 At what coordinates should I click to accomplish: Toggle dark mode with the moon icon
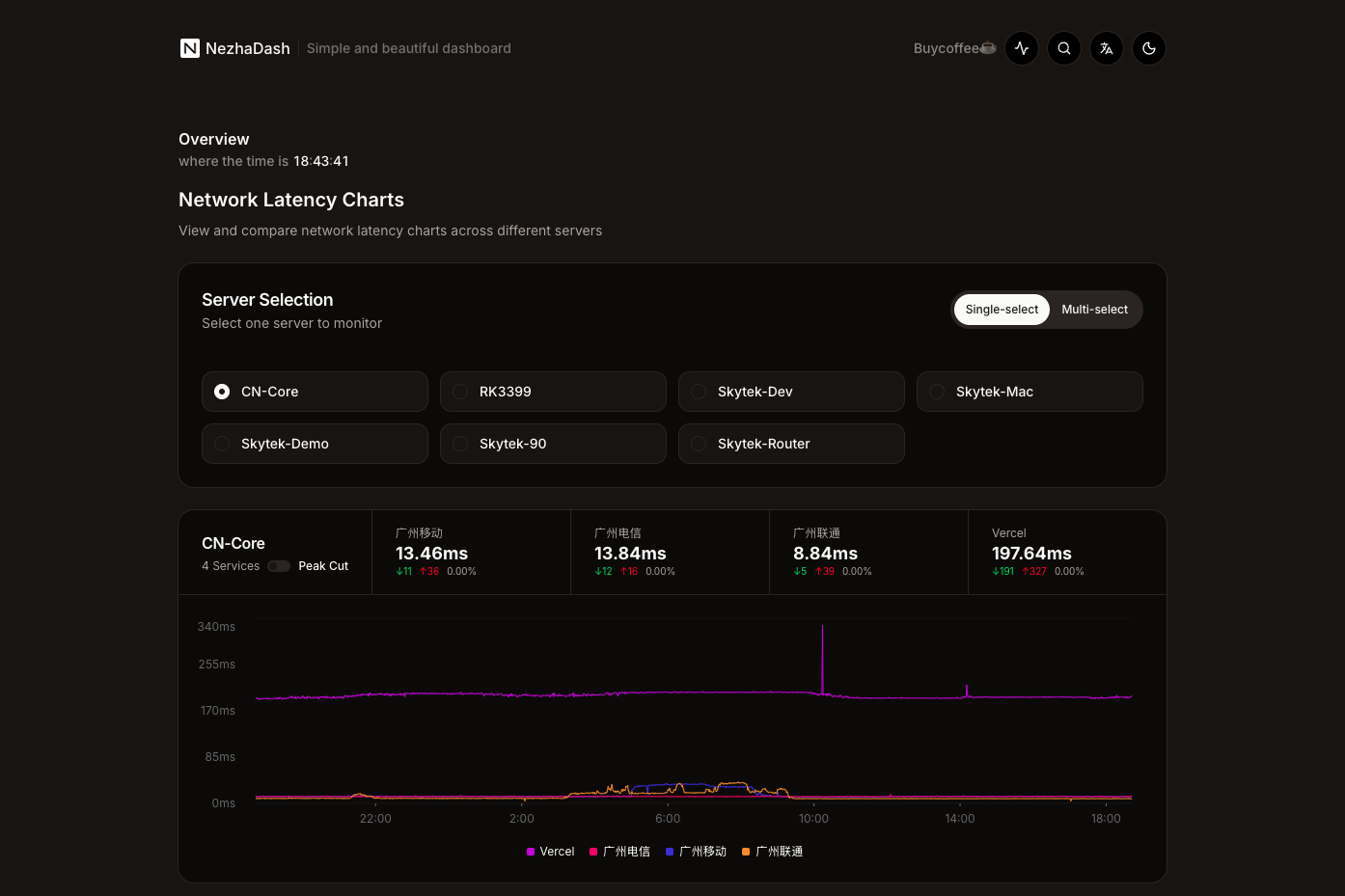coord(1149,48)
